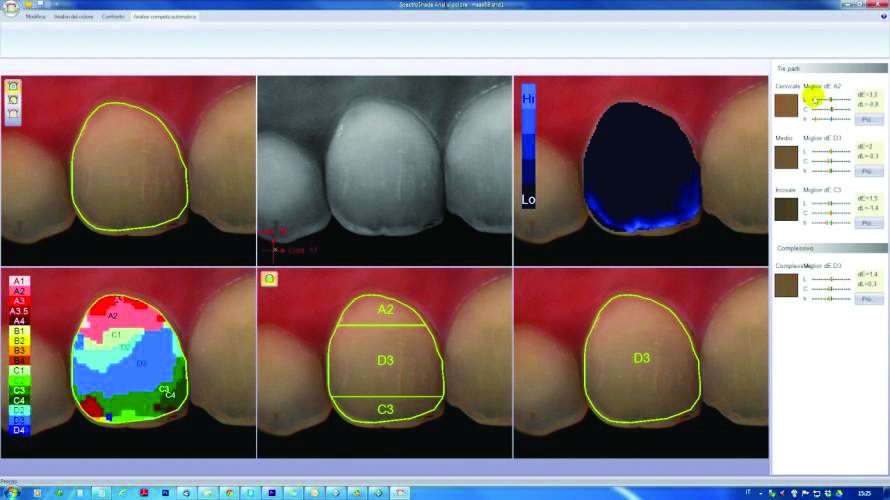Viewport: 890px width, 500px height.
Task: Click the middle tooth view icon in overlay
Action: (x=13, y=101)
